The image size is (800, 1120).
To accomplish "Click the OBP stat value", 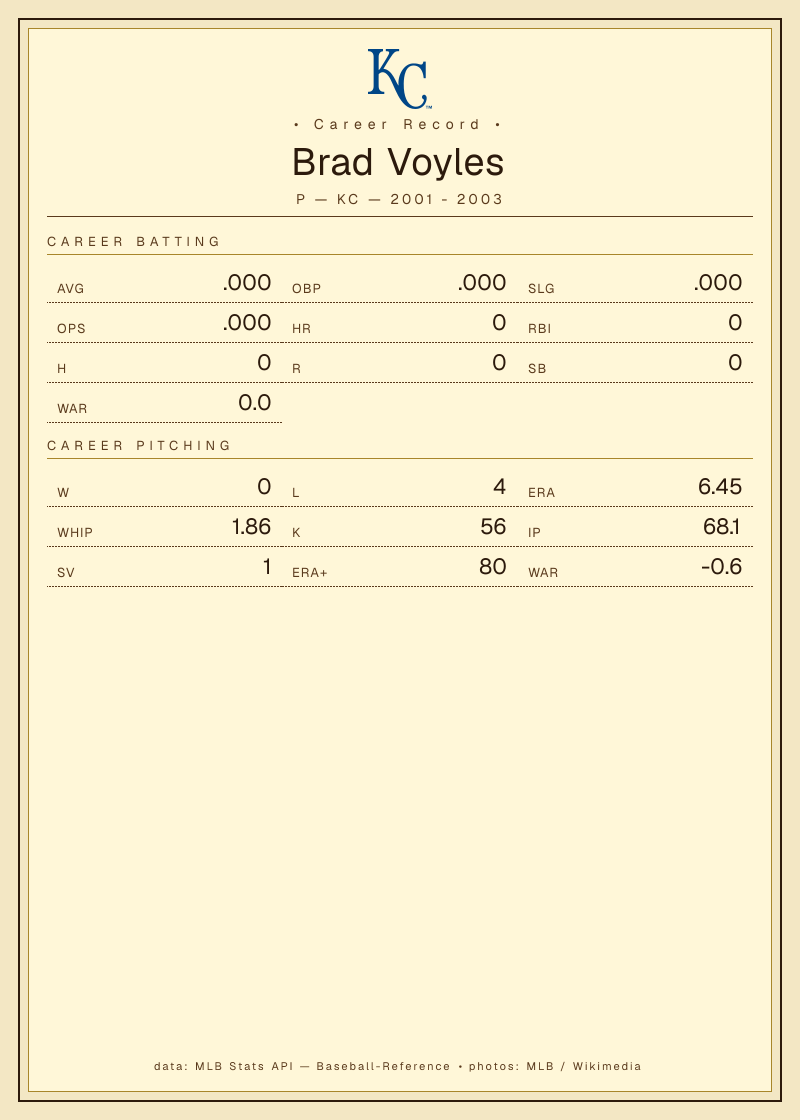I will pos(482,283).
